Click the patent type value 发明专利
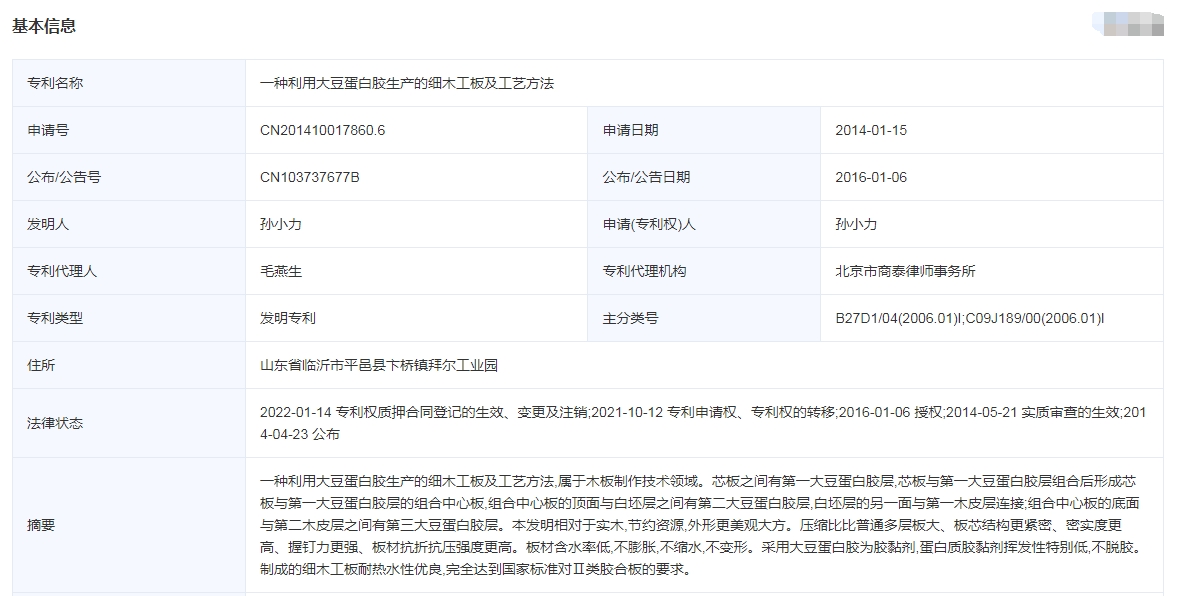 point(287,318)
